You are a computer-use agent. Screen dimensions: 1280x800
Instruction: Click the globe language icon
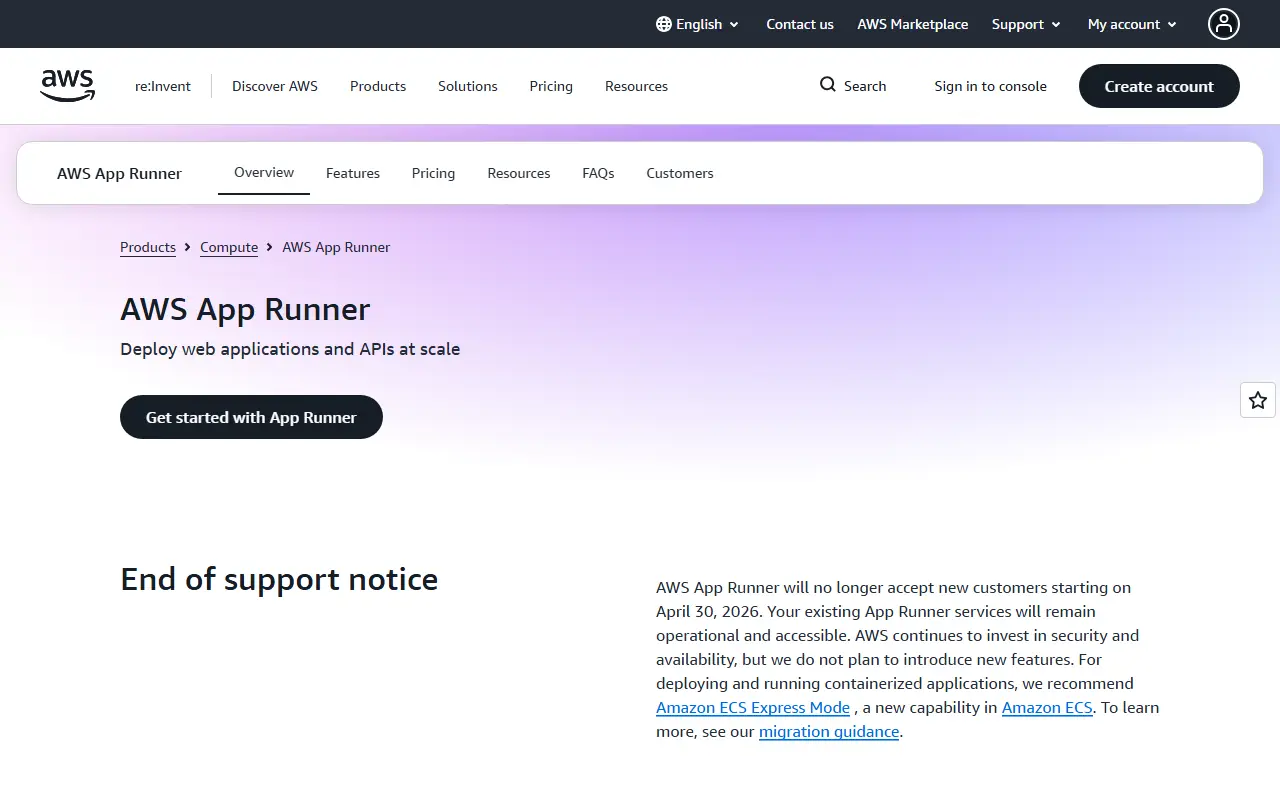664,24
